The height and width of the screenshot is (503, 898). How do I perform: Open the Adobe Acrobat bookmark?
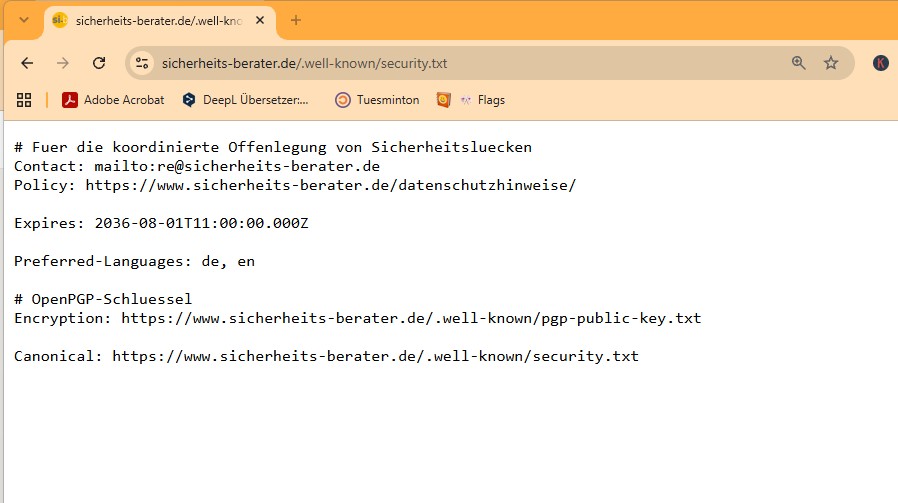click(x=113, y=100)
